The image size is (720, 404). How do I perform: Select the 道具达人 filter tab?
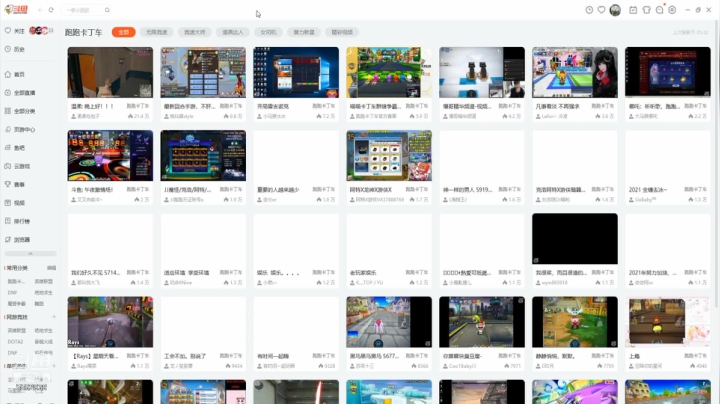click(233, 32)
